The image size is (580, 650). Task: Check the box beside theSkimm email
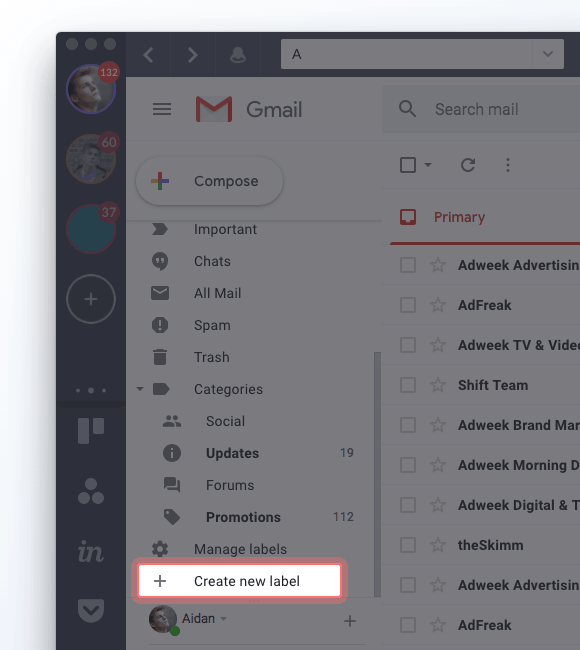[x=408, y=545]
